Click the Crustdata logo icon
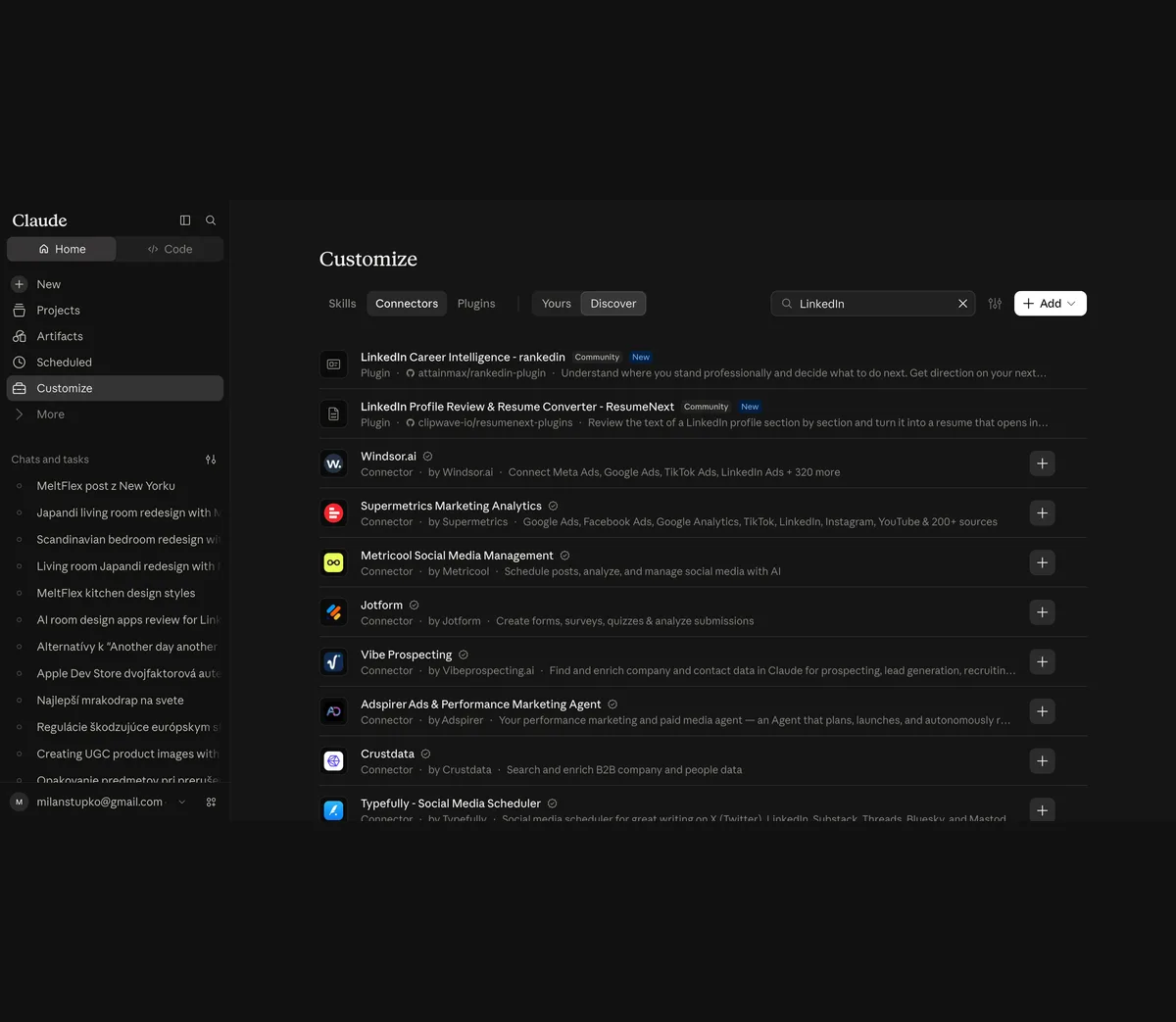The width and height of the screenshot is (1176, 1022). click(333, 761)
